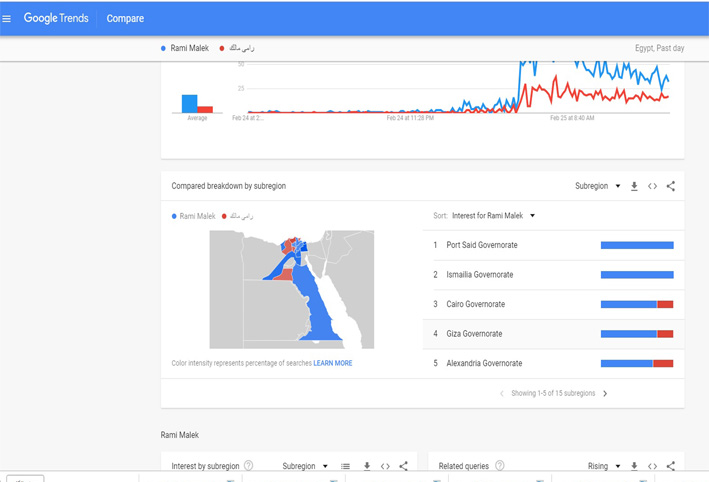Image resolution: width=709 pixels, height=482 pixels.
Task: Click the Egypt subregion map
Action: (x=292, y=289)
